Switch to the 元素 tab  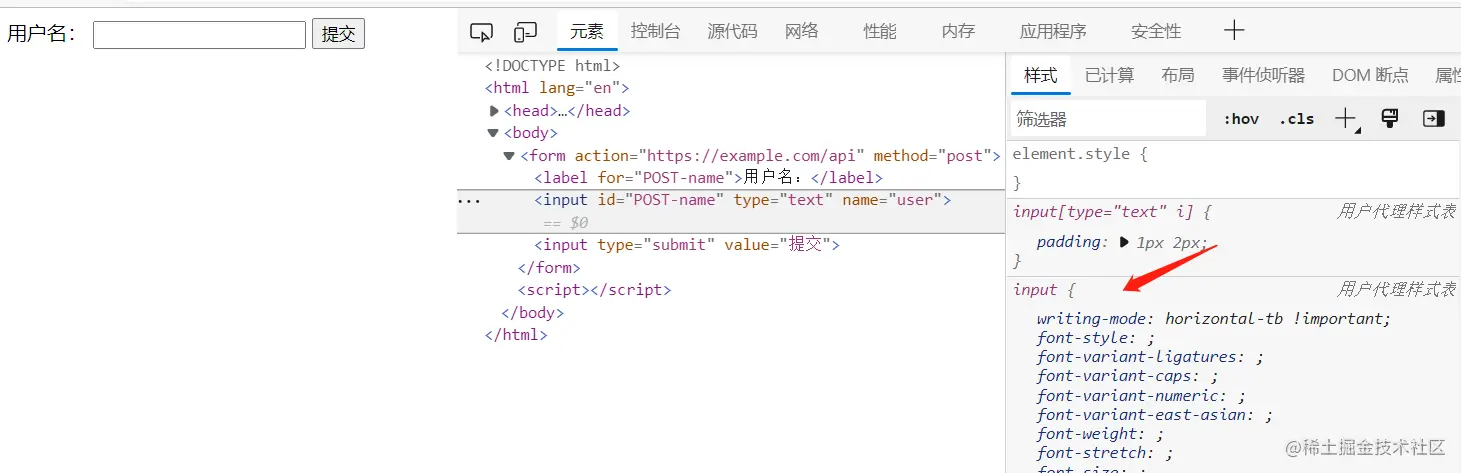tap(587, 31)
